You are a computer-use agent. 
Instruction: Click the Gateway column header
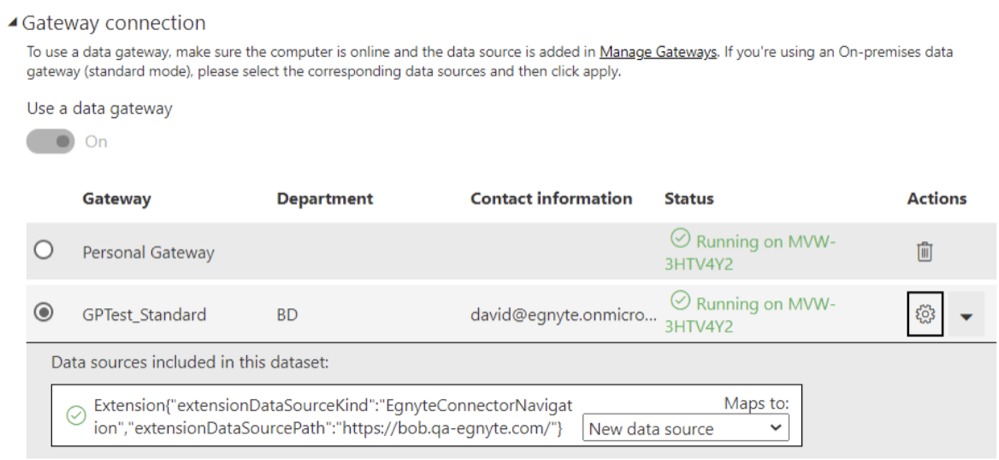(117, 199)
